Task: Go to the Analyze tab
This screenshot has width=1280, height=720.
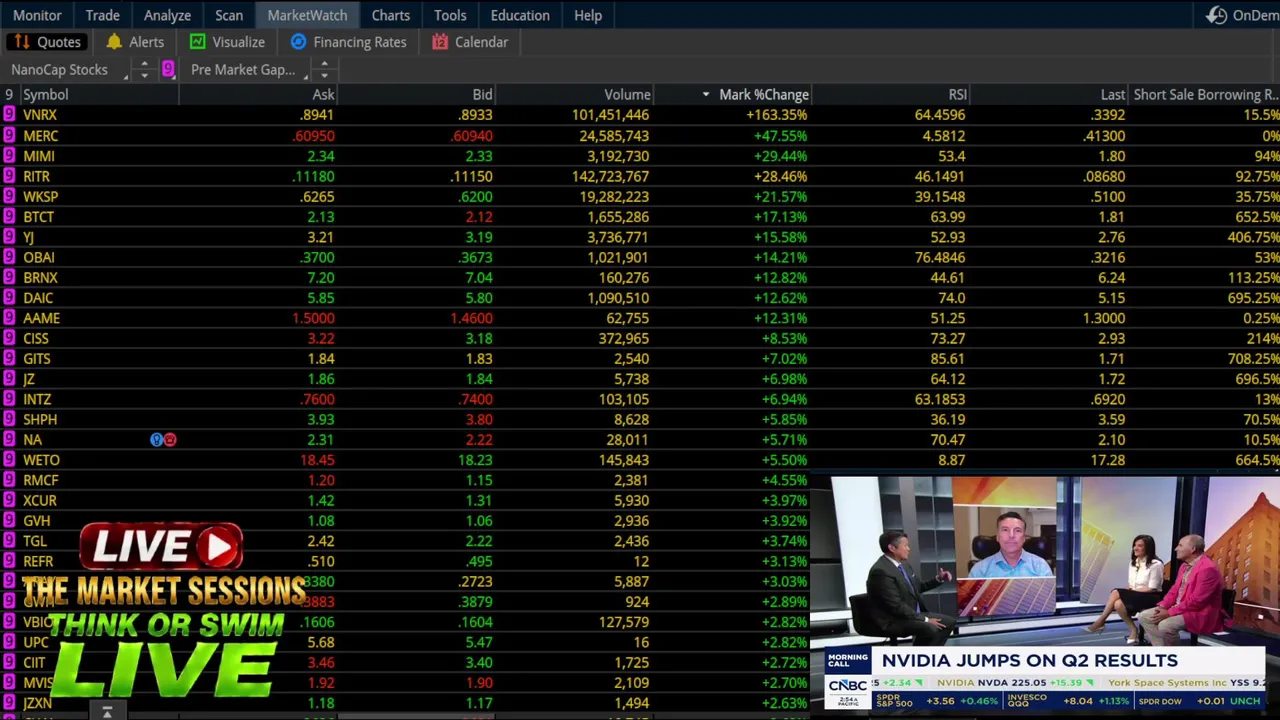Action: click(167, 15)
